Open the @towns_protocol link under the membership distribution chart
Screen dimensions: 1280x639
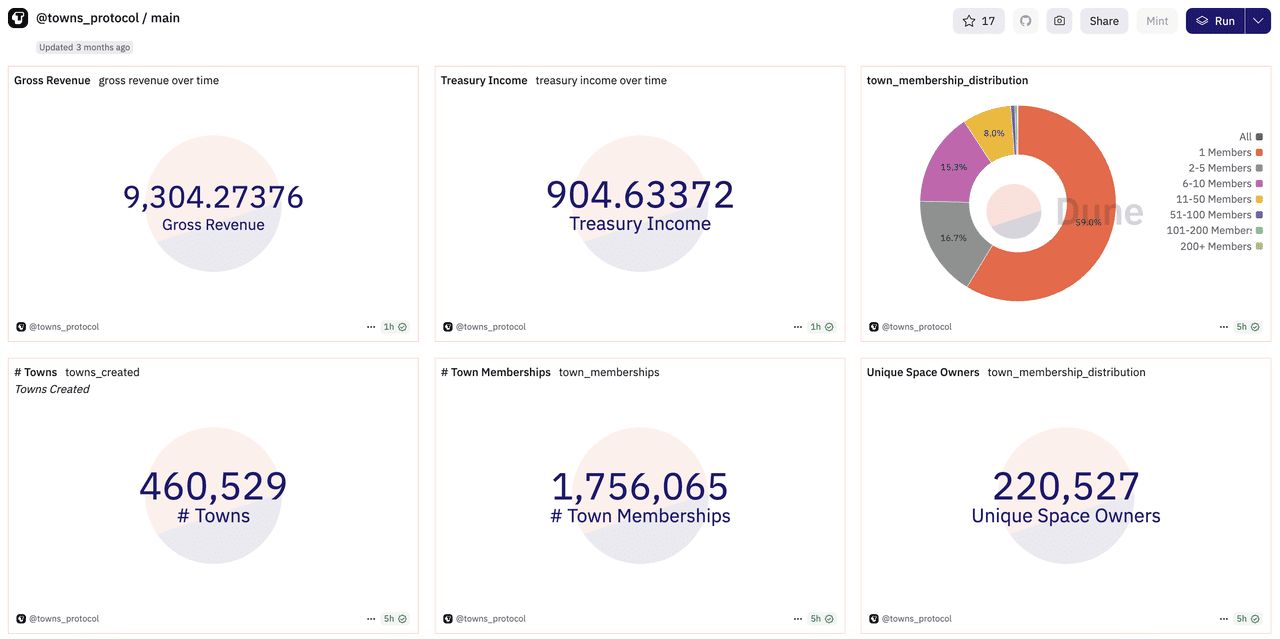pos(916,327)
